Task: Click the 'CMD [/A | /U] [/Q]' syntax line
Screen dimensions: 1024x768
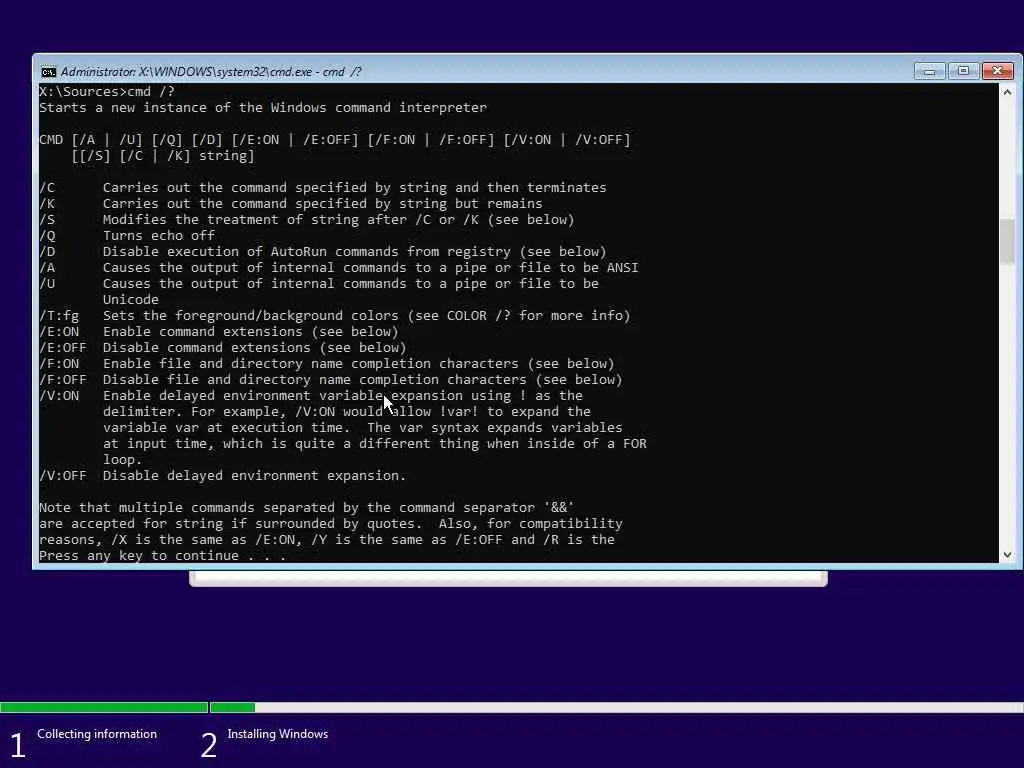Action: pyautogui.click(x=334, y=140)
